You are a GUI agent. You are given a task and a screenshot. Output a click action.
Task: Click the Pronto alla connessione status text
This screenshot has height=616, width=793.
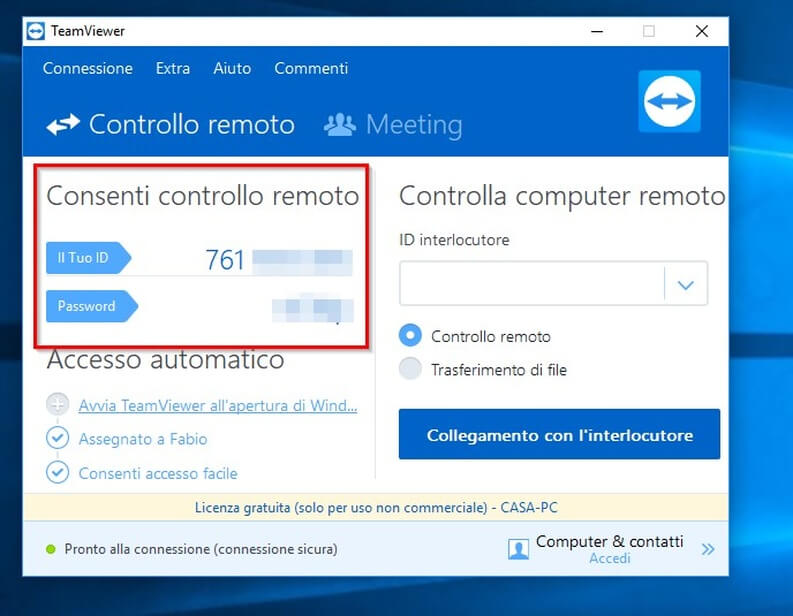(201, 549)
